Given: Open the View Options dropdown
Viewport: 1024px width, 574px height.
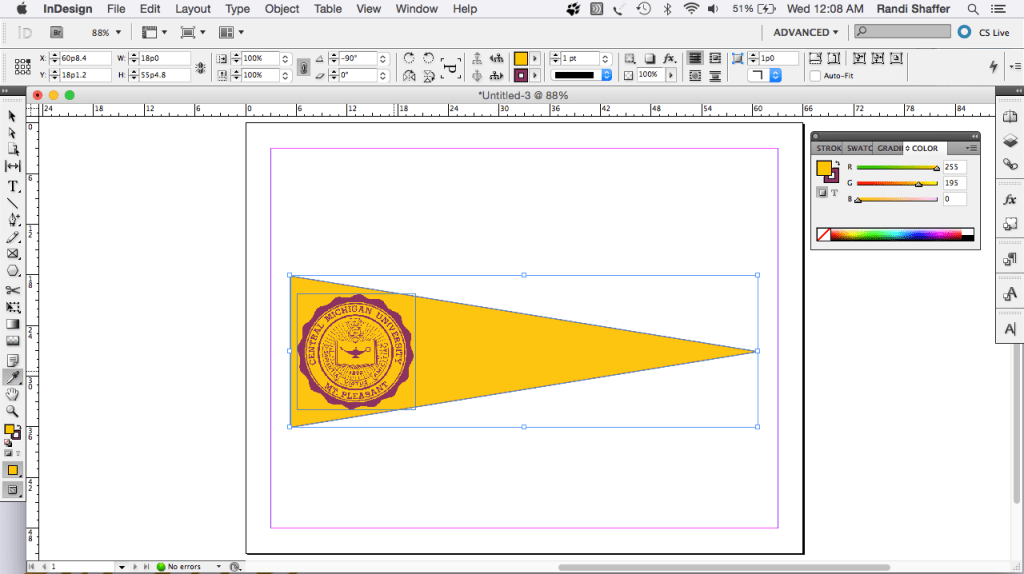Looking at the screenshot, I should tap(154, 32).
